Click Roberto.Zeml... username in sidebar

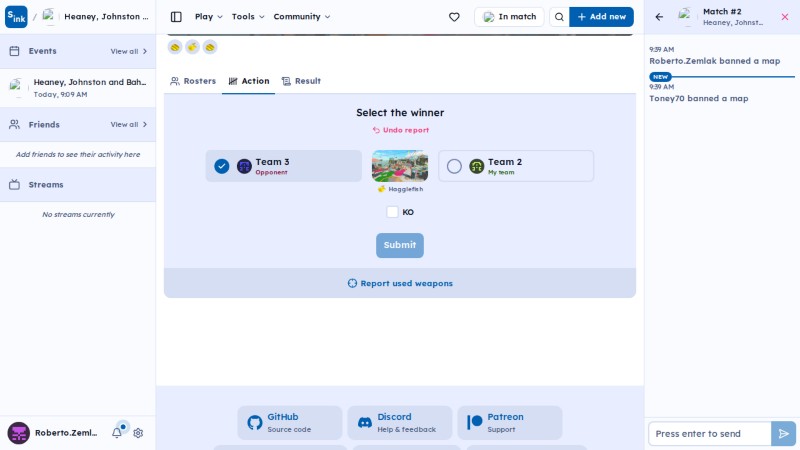coord(66,433)
